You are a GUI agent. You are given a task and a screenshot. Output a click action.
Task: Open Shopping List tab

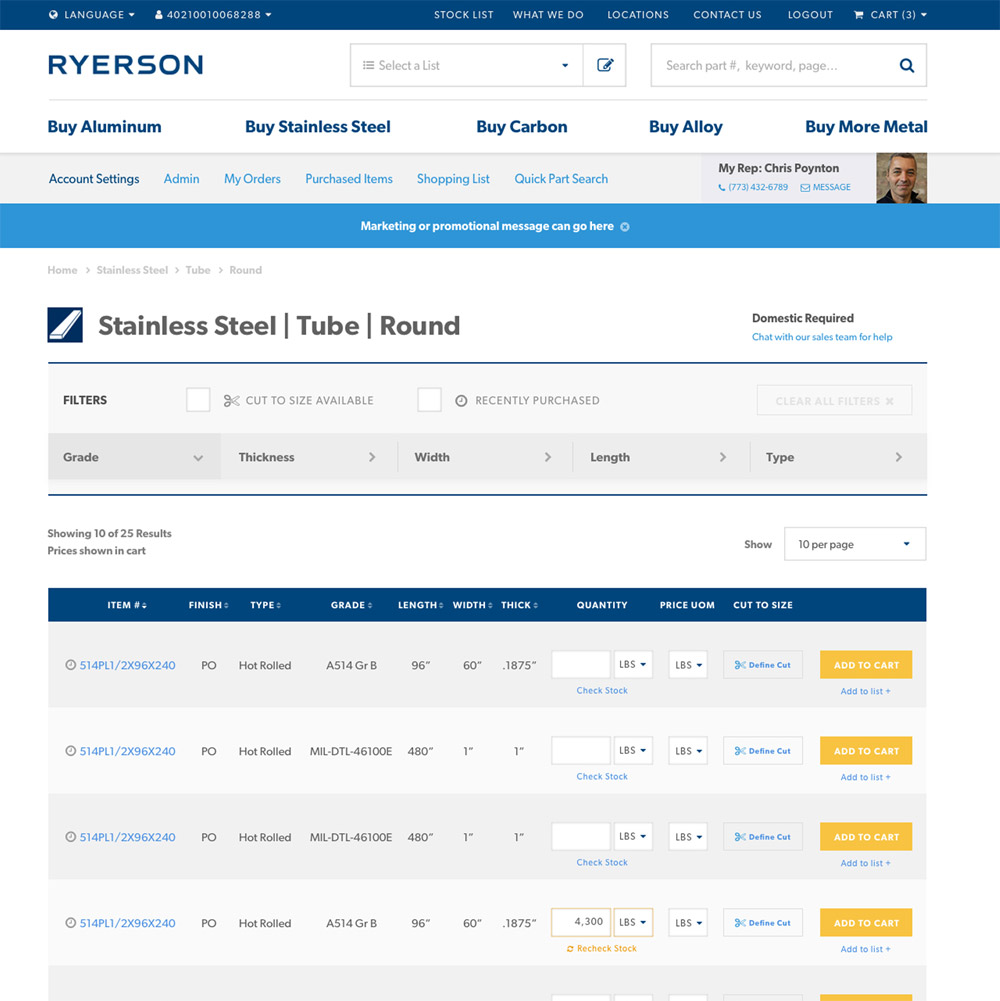[453, 179]
